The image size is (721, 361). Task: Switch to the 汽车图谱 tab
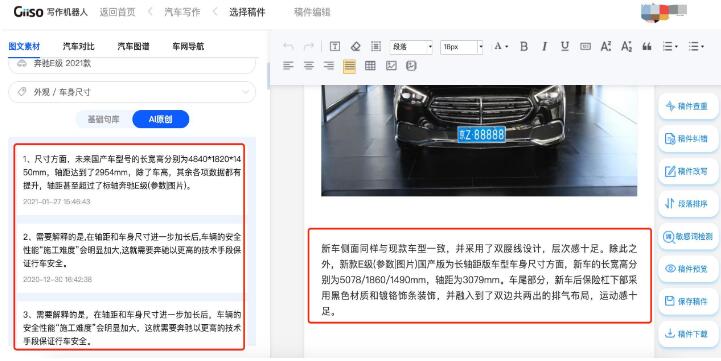(x=133, y=46)
